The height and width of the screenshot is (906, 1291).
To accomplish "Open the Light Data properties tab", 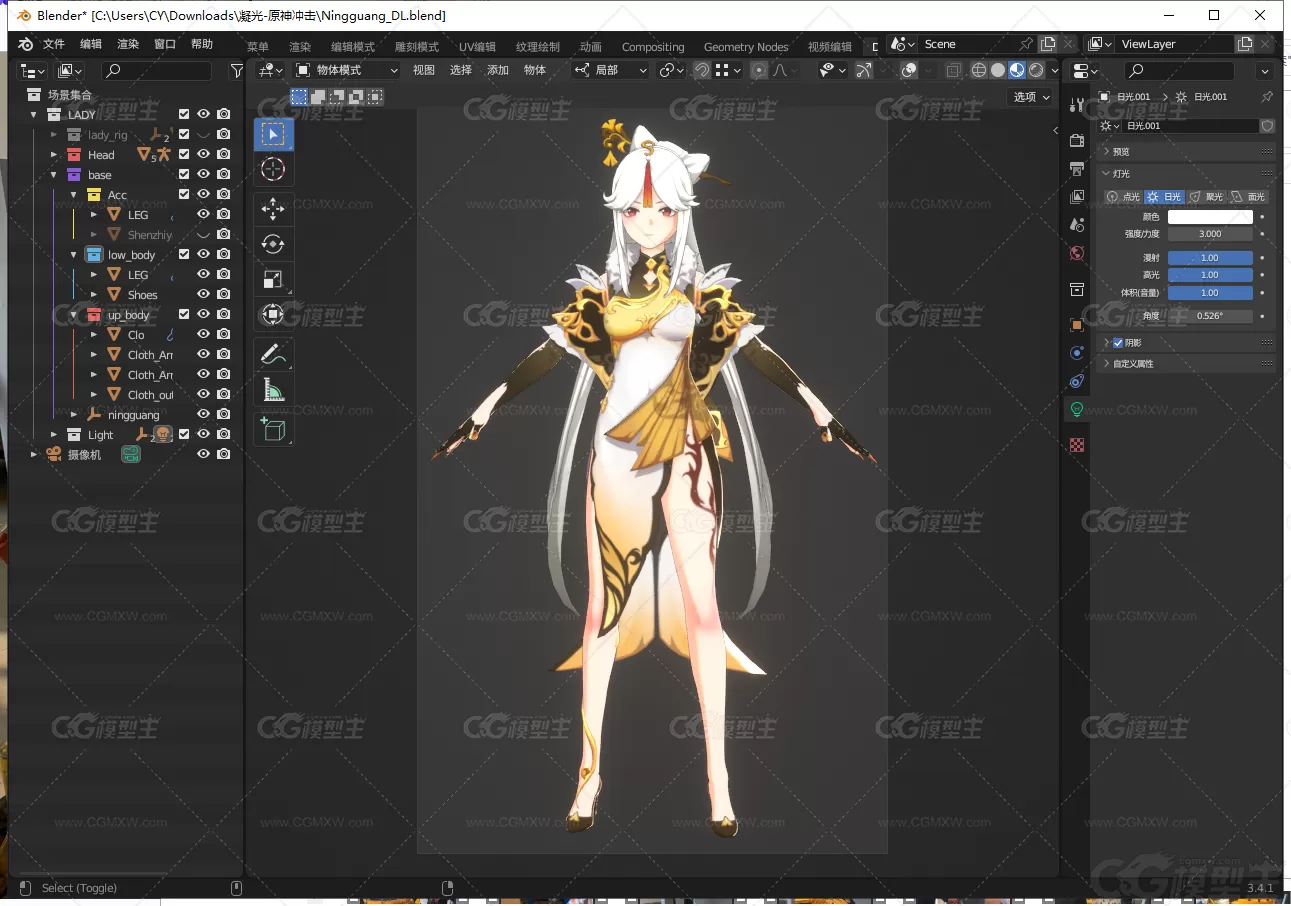I will [x=1077, y=409].
